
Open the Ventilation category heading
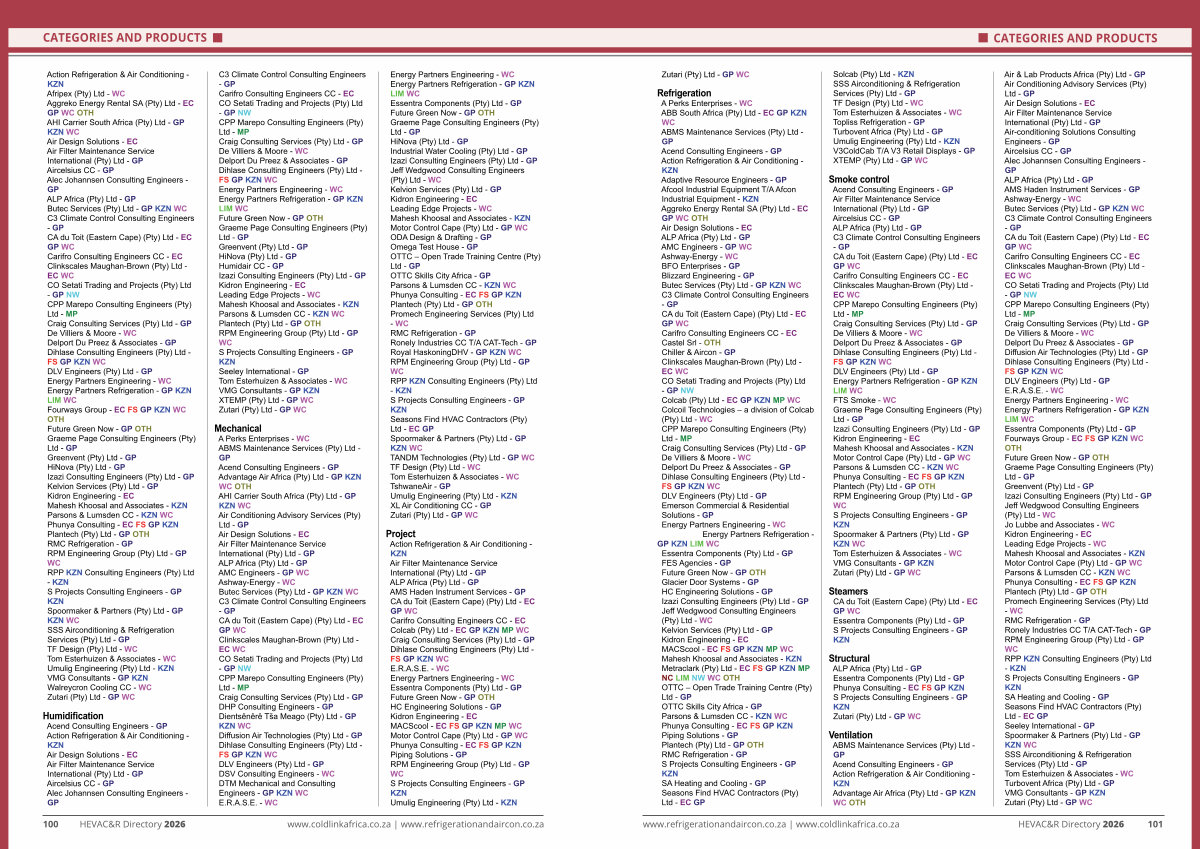point(851,735)
